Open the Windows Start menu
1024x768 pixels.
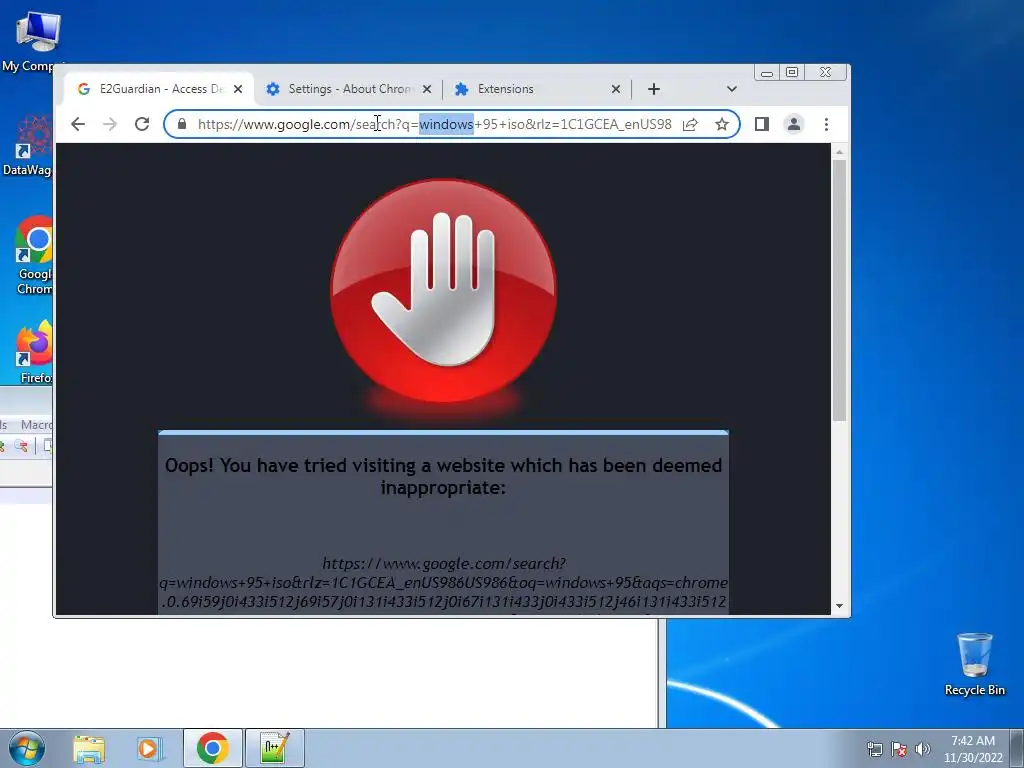pyautogui.click(x=27, y=748)
